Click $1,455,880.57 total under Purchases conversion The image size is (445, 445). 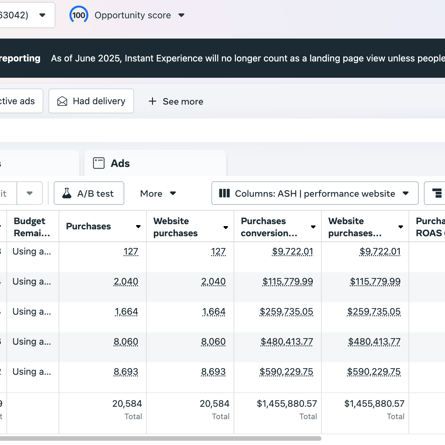(287, 404)
